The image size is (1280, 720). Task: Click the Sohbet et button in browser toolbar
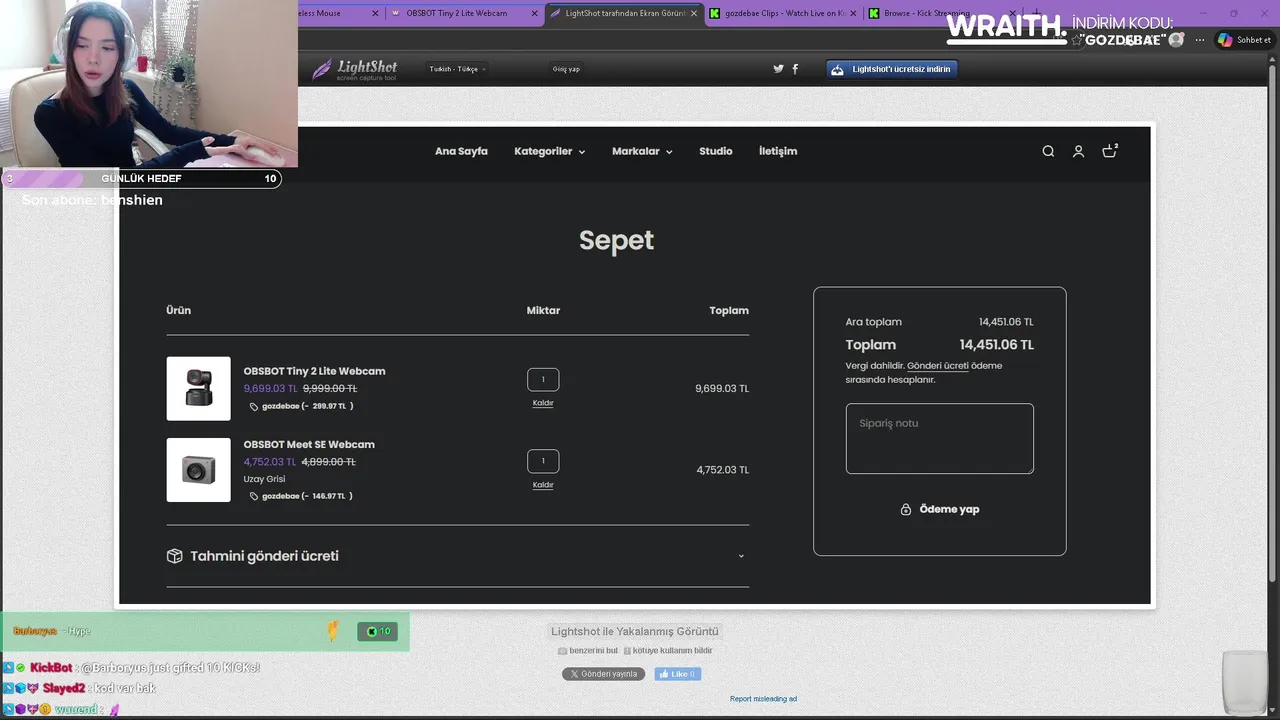coord(1244,40)
